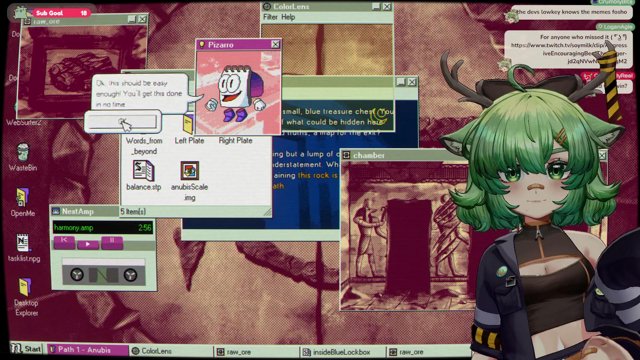Click the NeatAmp progress slider bar

tap(103, 262)
